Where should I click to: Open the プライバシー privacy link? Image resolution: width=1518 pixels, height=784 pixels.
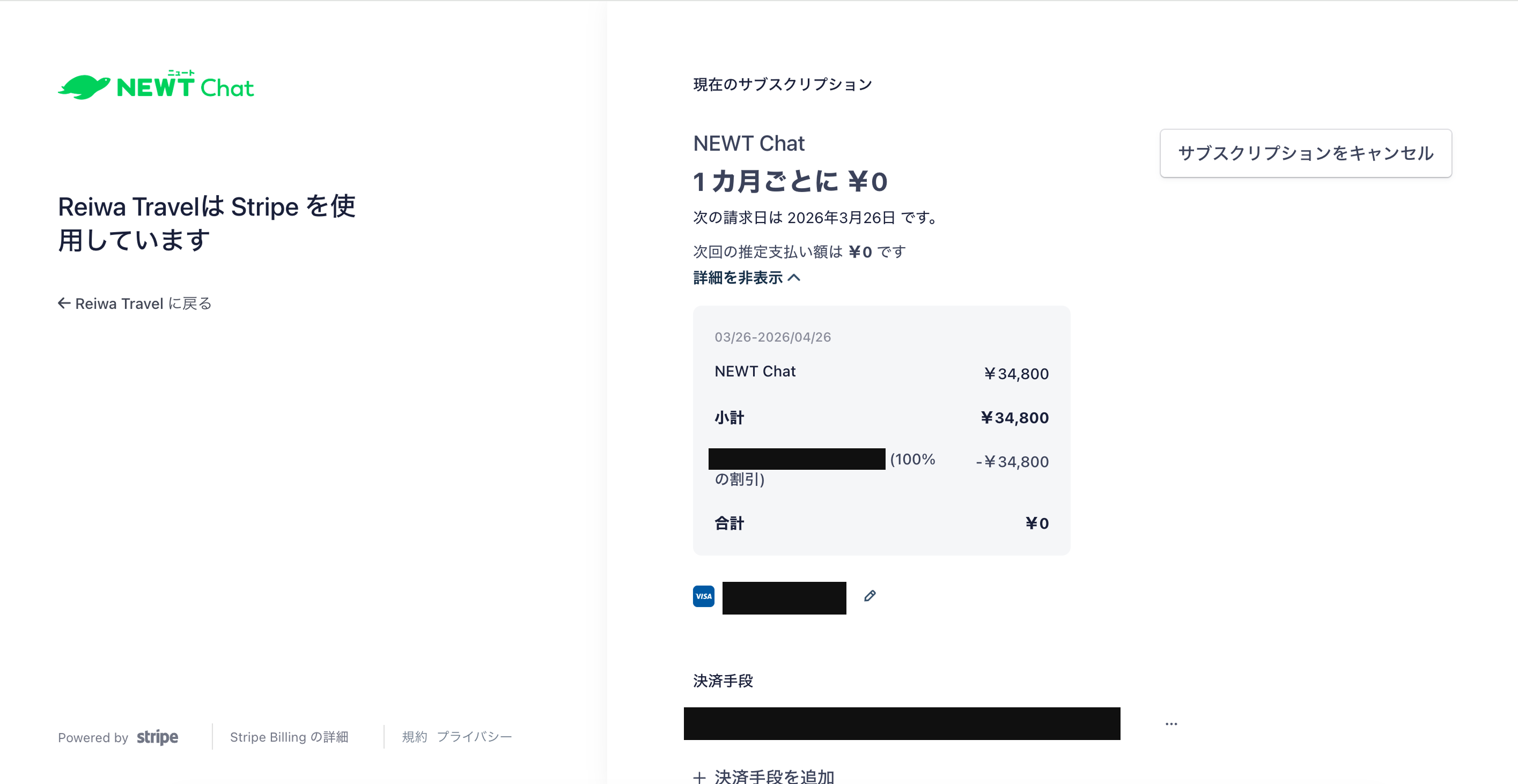[474, 737]
